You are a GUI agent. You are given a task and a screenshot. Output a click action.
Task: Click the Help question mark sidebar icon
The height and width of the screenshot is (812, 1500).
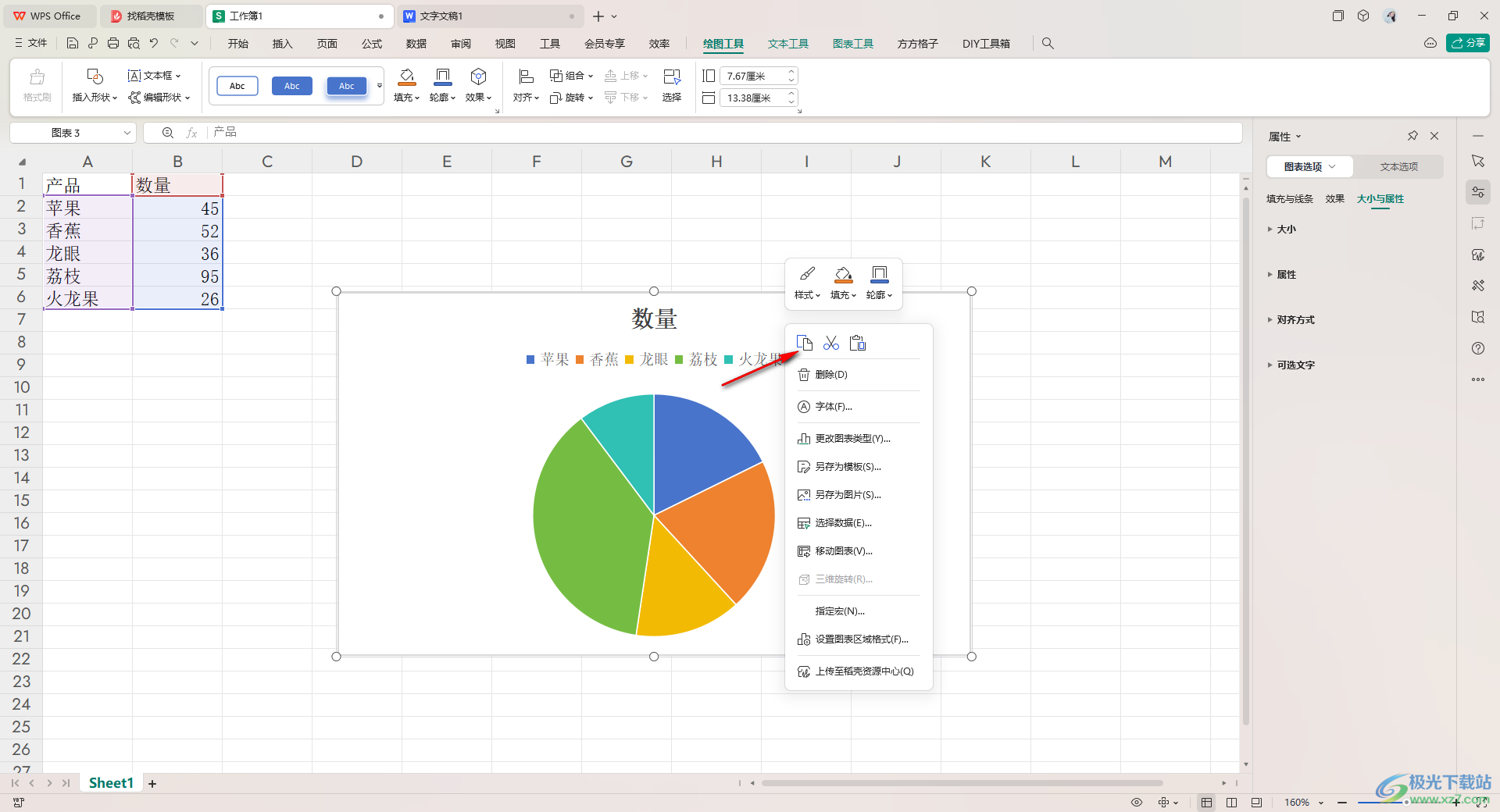pos(1478,348)
